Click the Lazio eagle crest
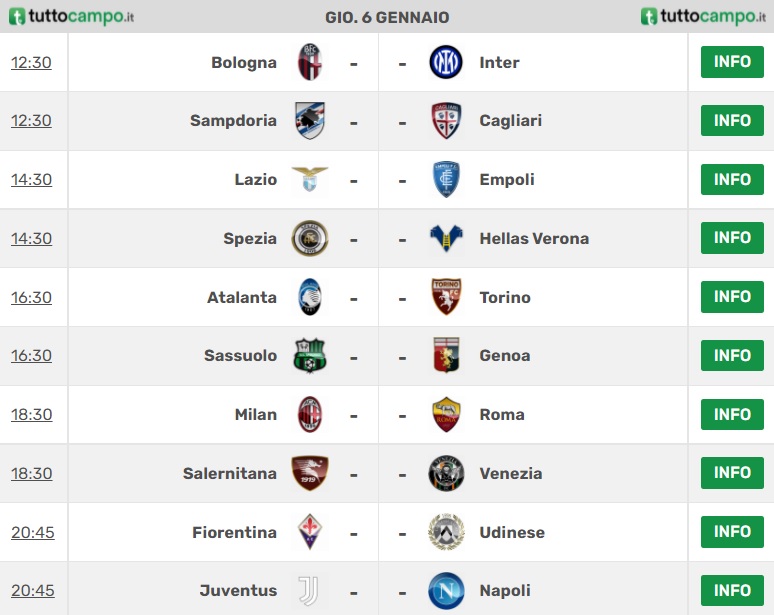 [x=310, y=179]
